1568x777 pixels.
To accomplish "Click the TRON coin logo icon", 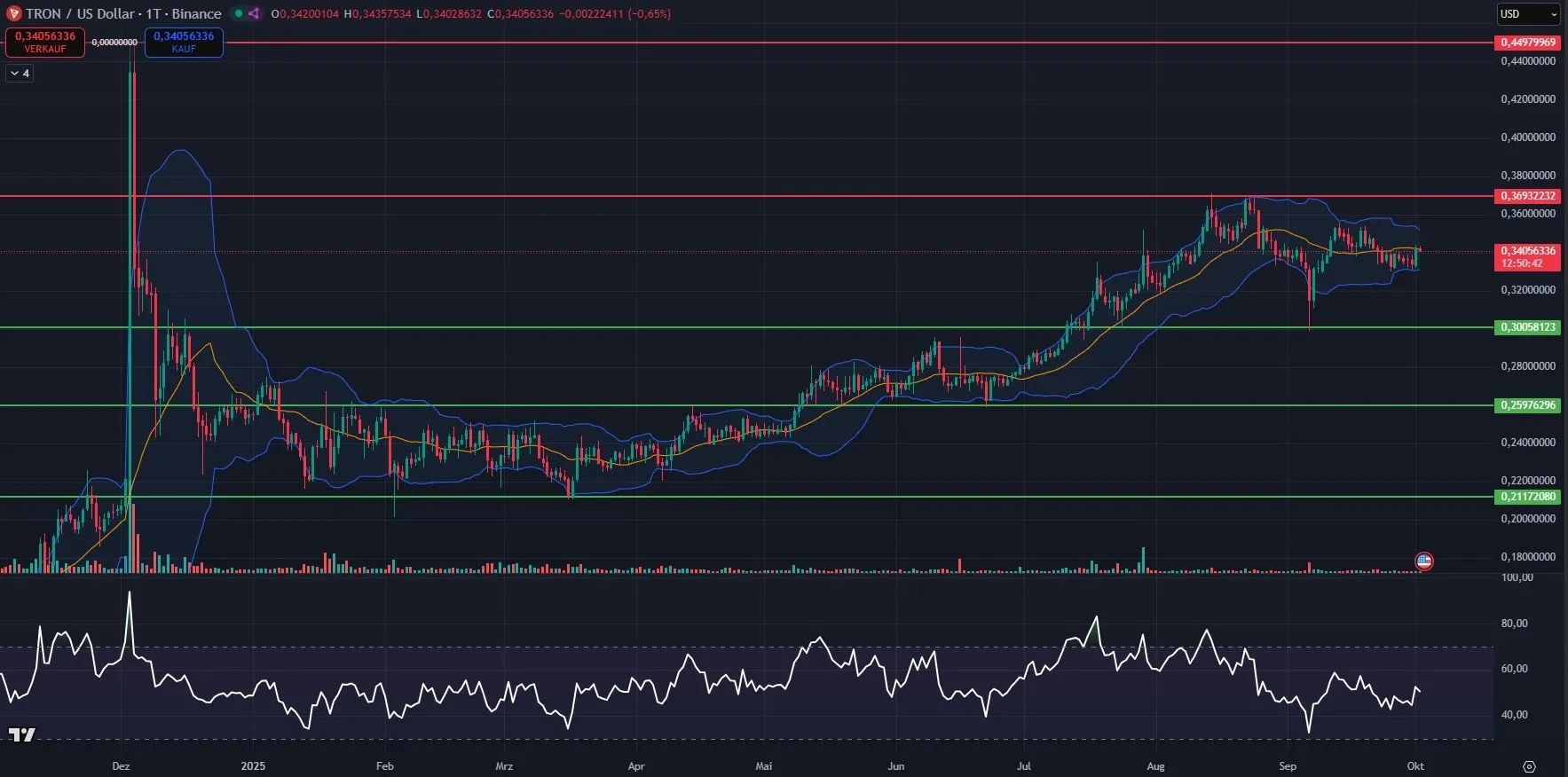I will (13, 13).
